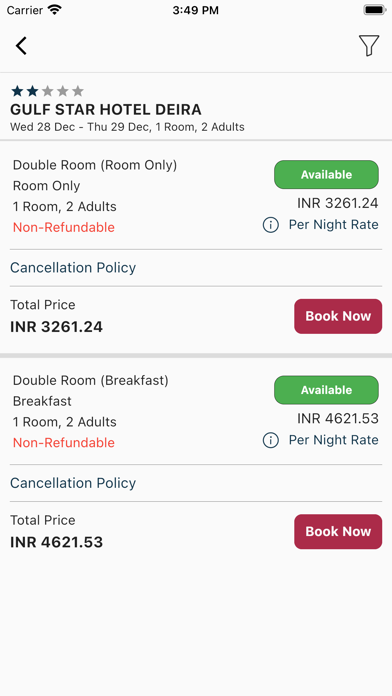The height and width of the screenshot is (696, 392).
Task: Tap the stay dates and guests summary
Action: (x=127, y=127)
